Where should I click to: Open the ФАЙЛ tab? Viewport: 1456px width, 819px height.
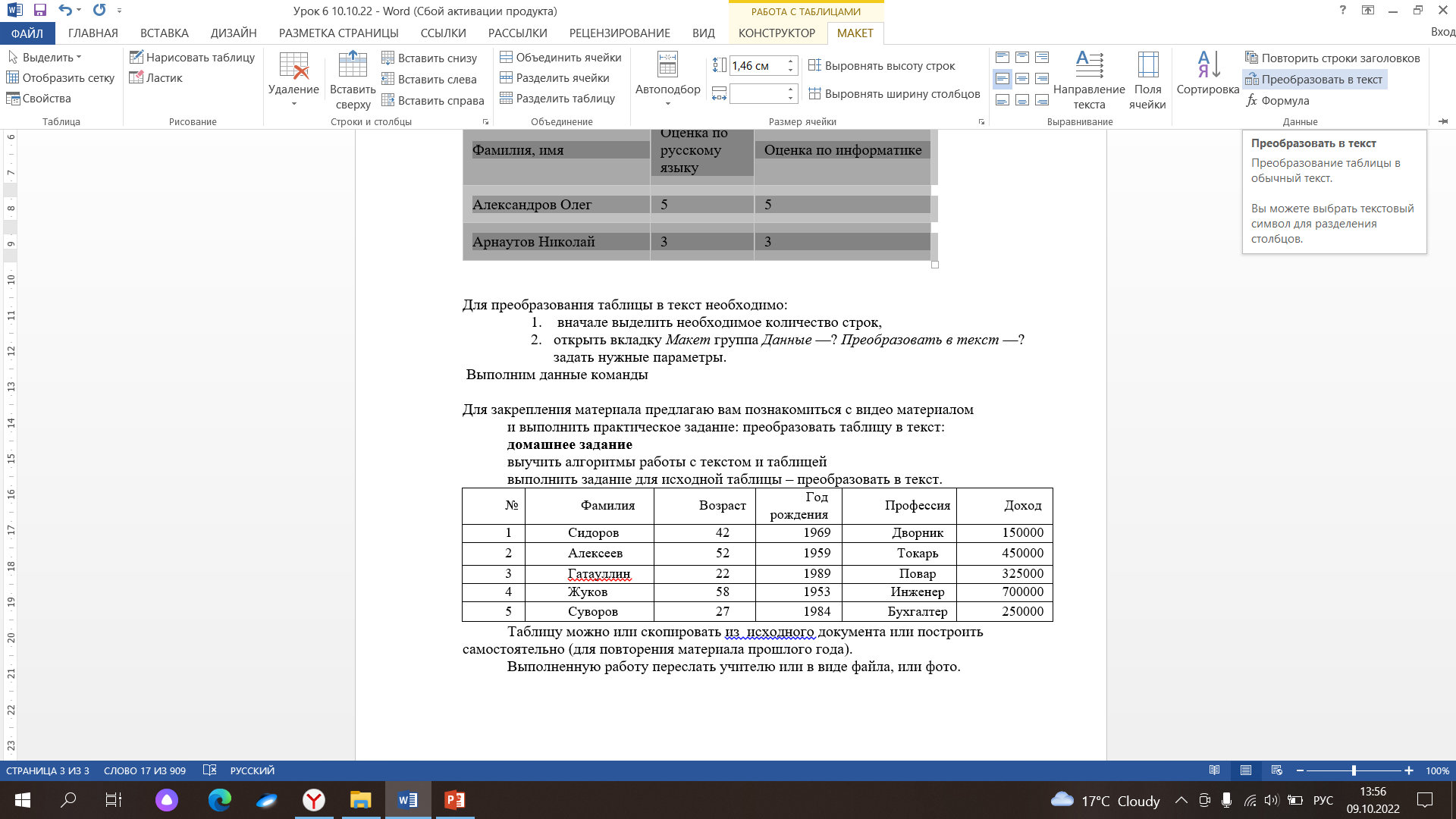pos(27,33)
